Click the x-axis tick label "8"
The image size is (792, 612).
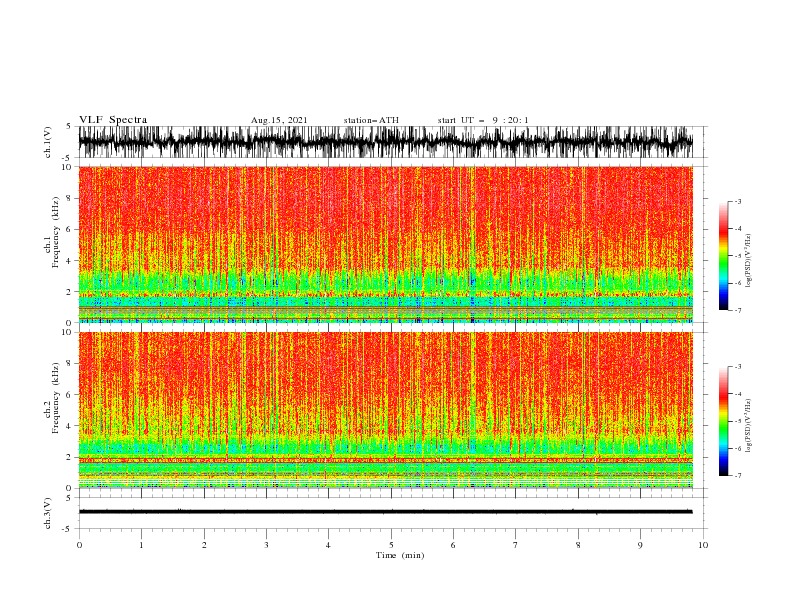pos(578,545)
